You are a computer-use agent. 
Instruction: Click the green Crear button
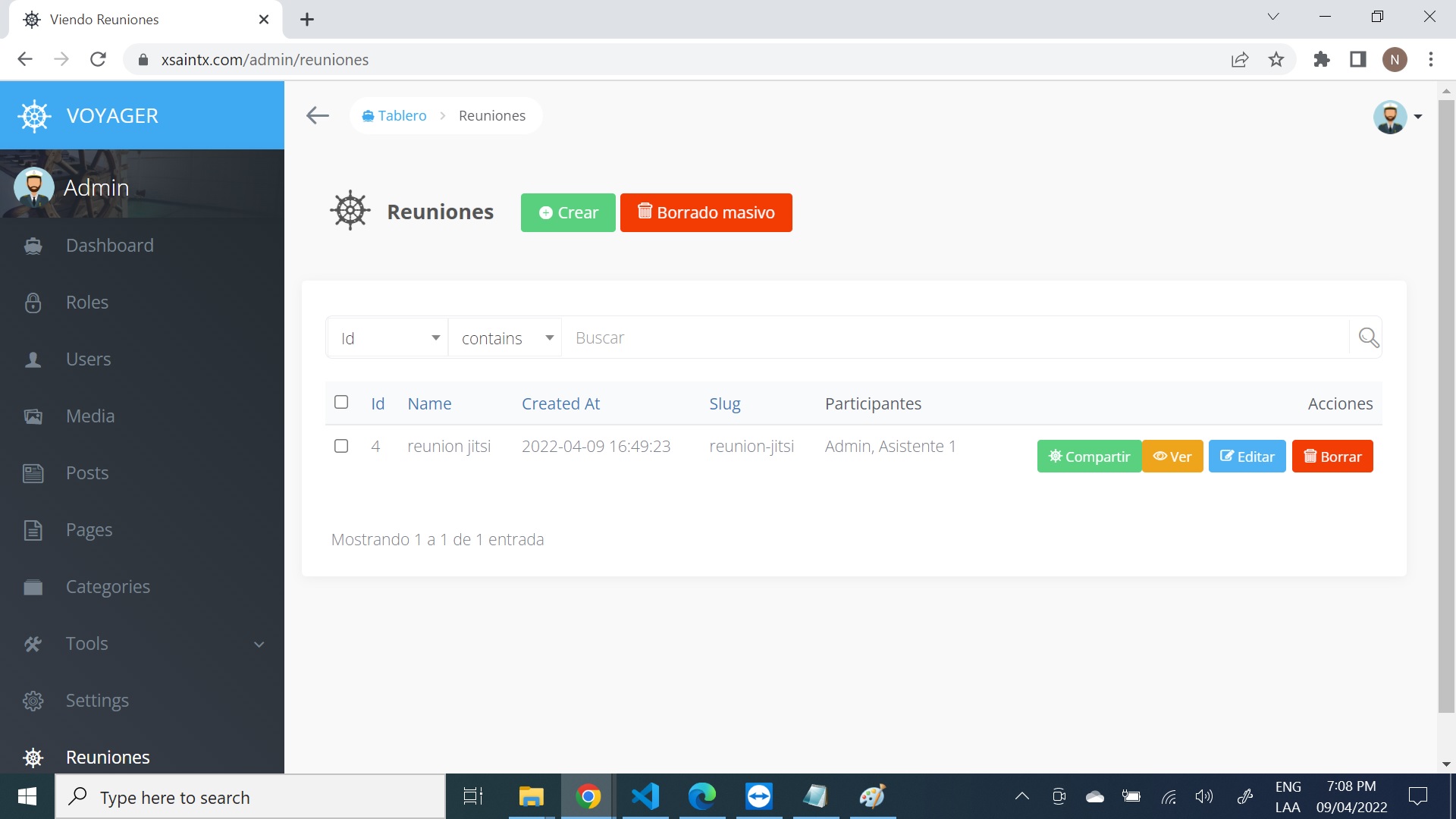pos(568,212)
